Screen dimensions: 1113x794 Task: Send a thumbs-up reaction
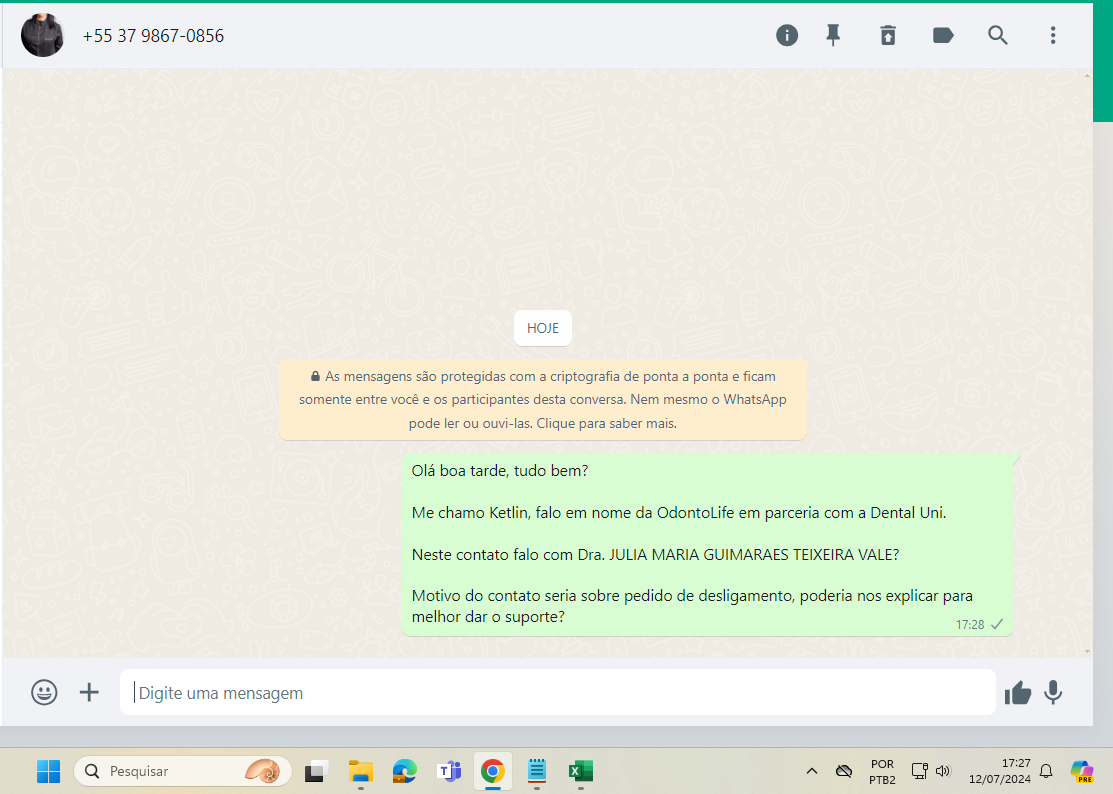1017,693
